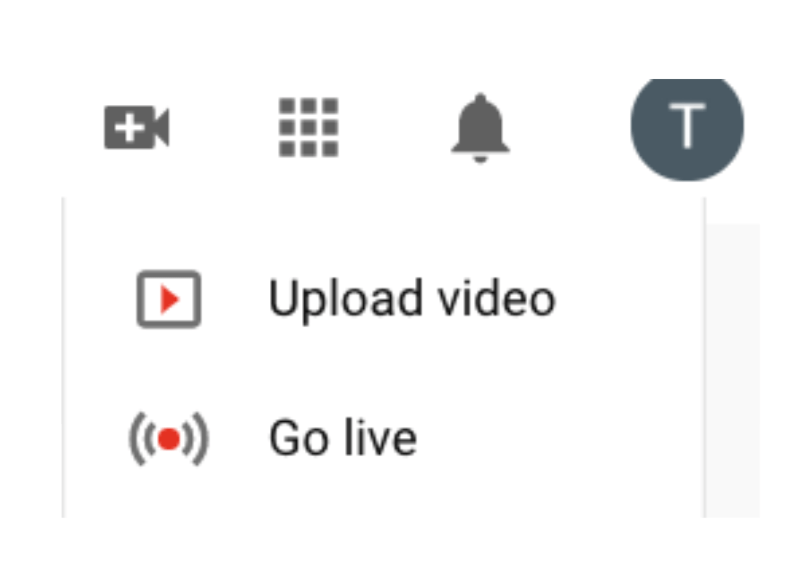Click the gray strip right of menu
This screenshot has width=804, height=576.
733,370
